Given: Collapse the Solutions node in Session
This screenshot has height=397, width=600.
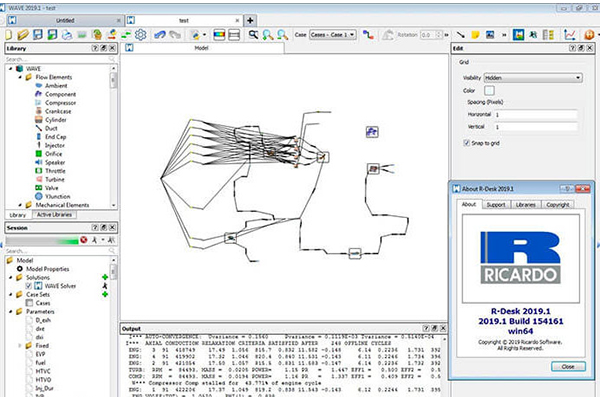Looking at the screenshot, I should (x=11, y=277).
